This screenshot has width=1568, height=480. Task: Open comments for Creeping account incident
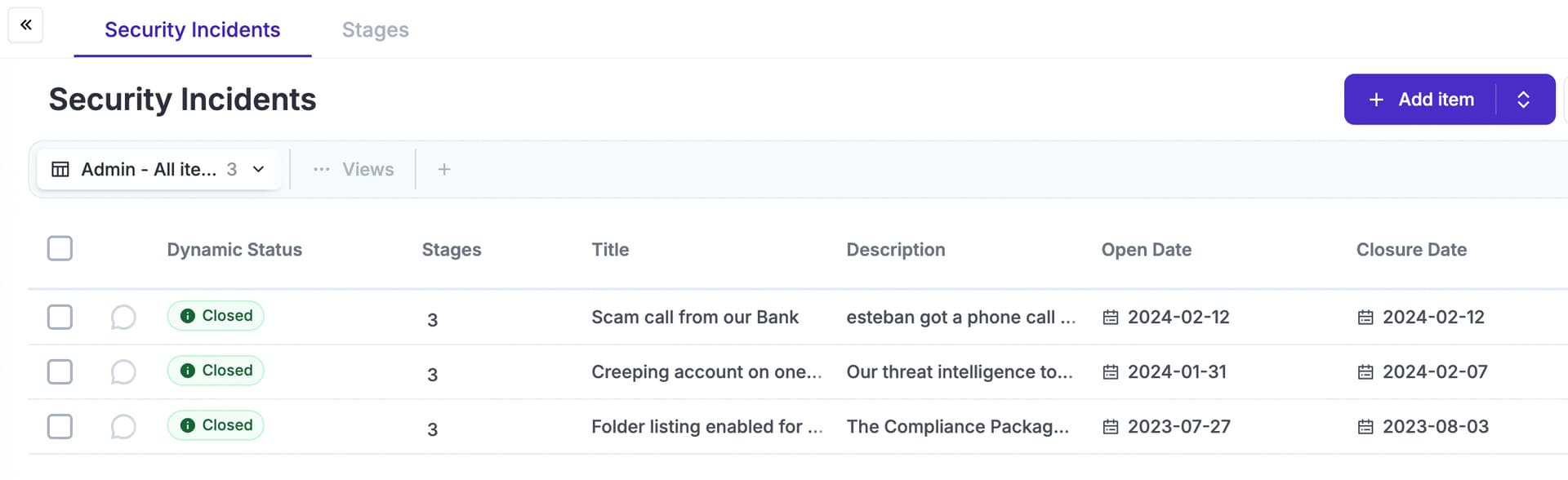(122, 371)
